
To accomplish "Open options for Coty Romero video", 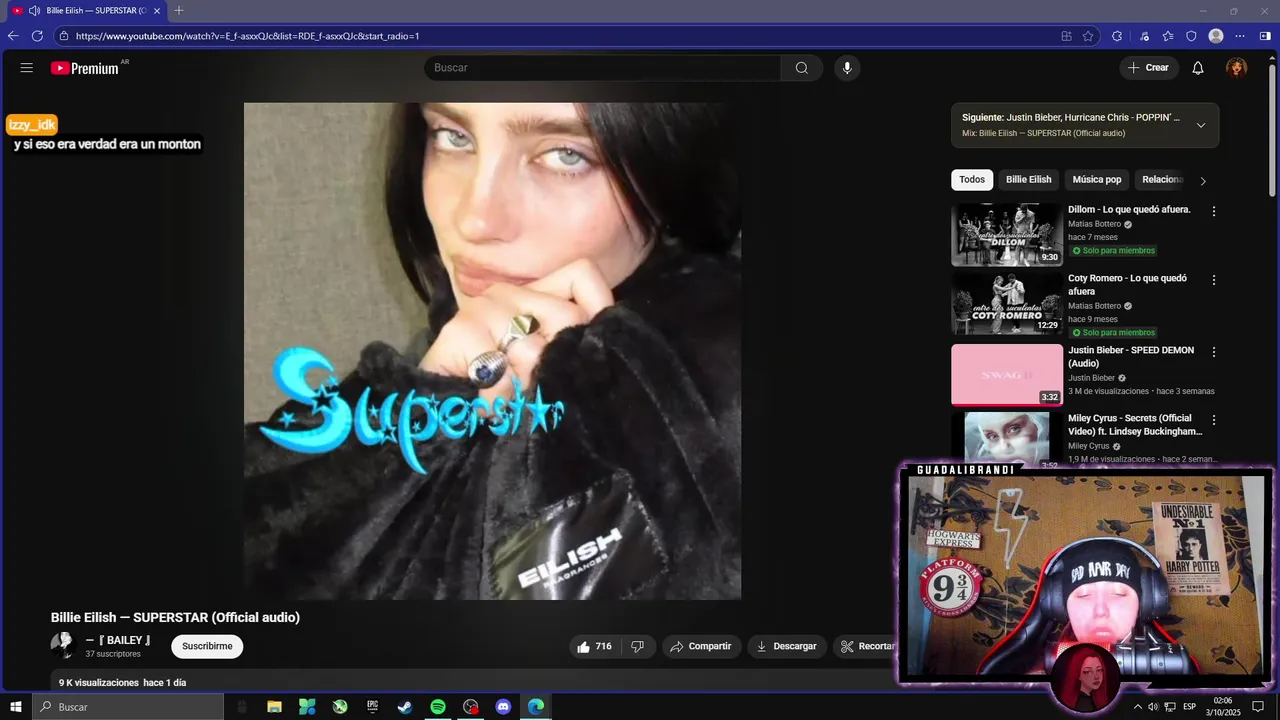I will [x=1214, y=280].
